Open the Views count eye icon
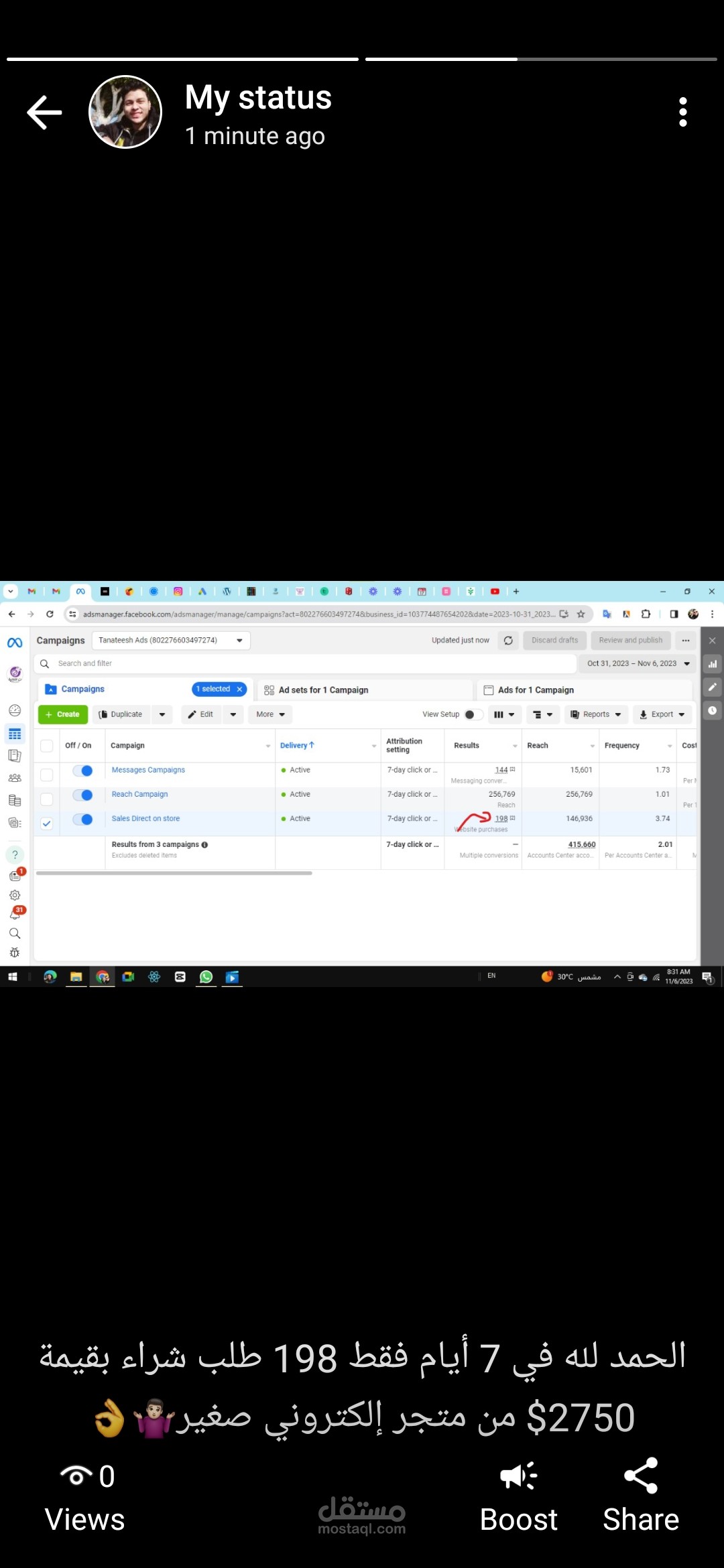Image resolution: width=724 pixels, height=1568 pixels. point(76,1476)
